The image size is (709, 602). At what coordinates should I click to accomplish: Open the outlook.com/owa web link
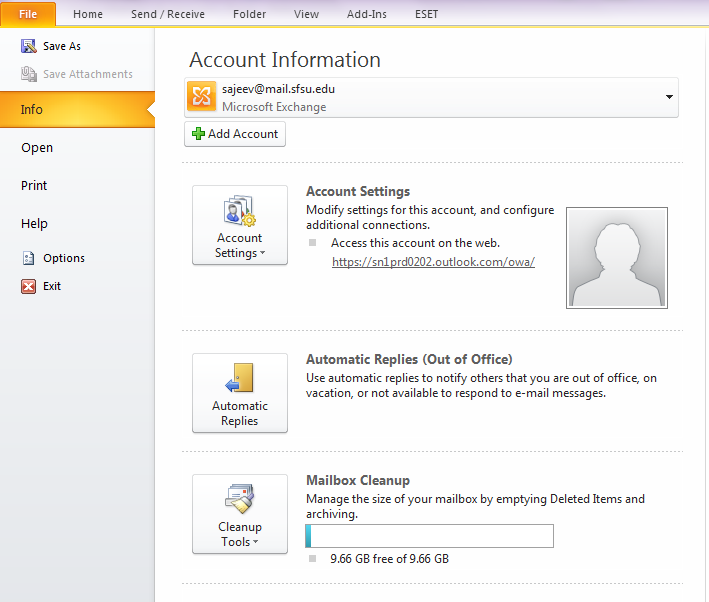pos(433,262)
